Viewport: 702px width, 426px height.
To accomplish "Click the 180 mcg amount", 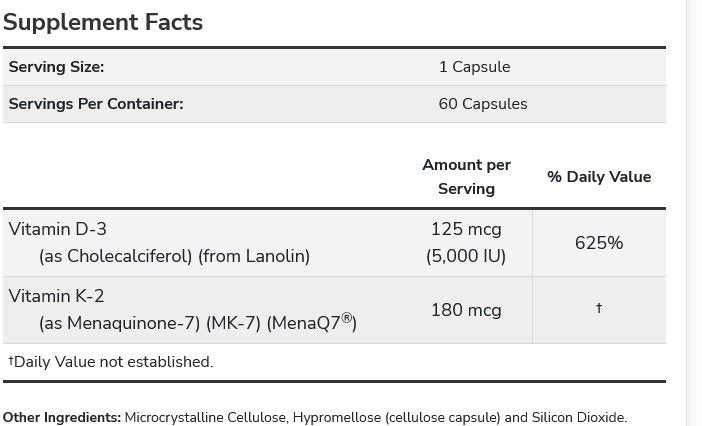I will pyautogui.click(x=466, y=310).
